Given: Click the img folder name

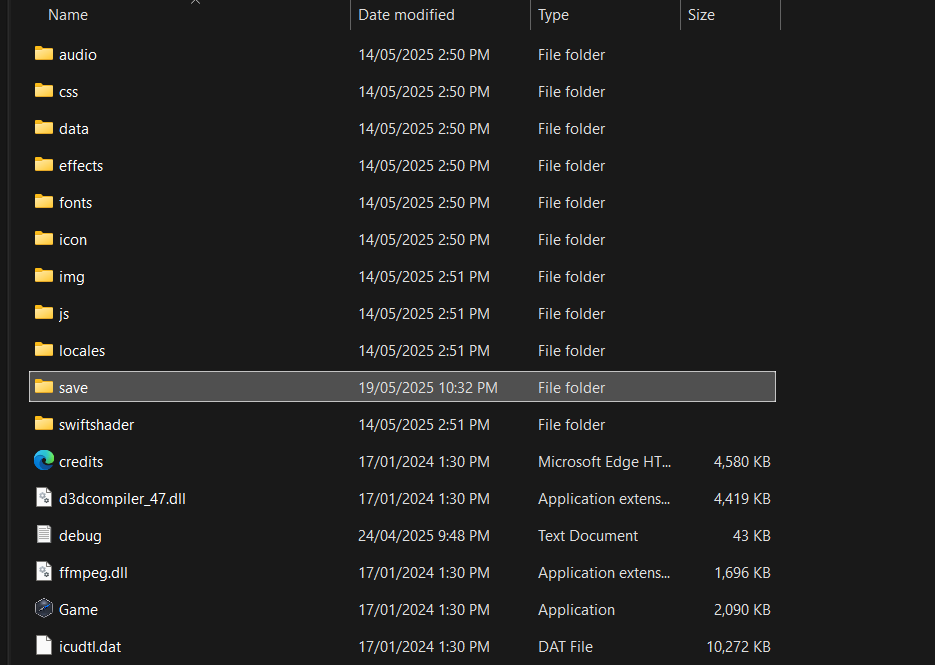Looking at the screenshot, I should coord(72,277).
